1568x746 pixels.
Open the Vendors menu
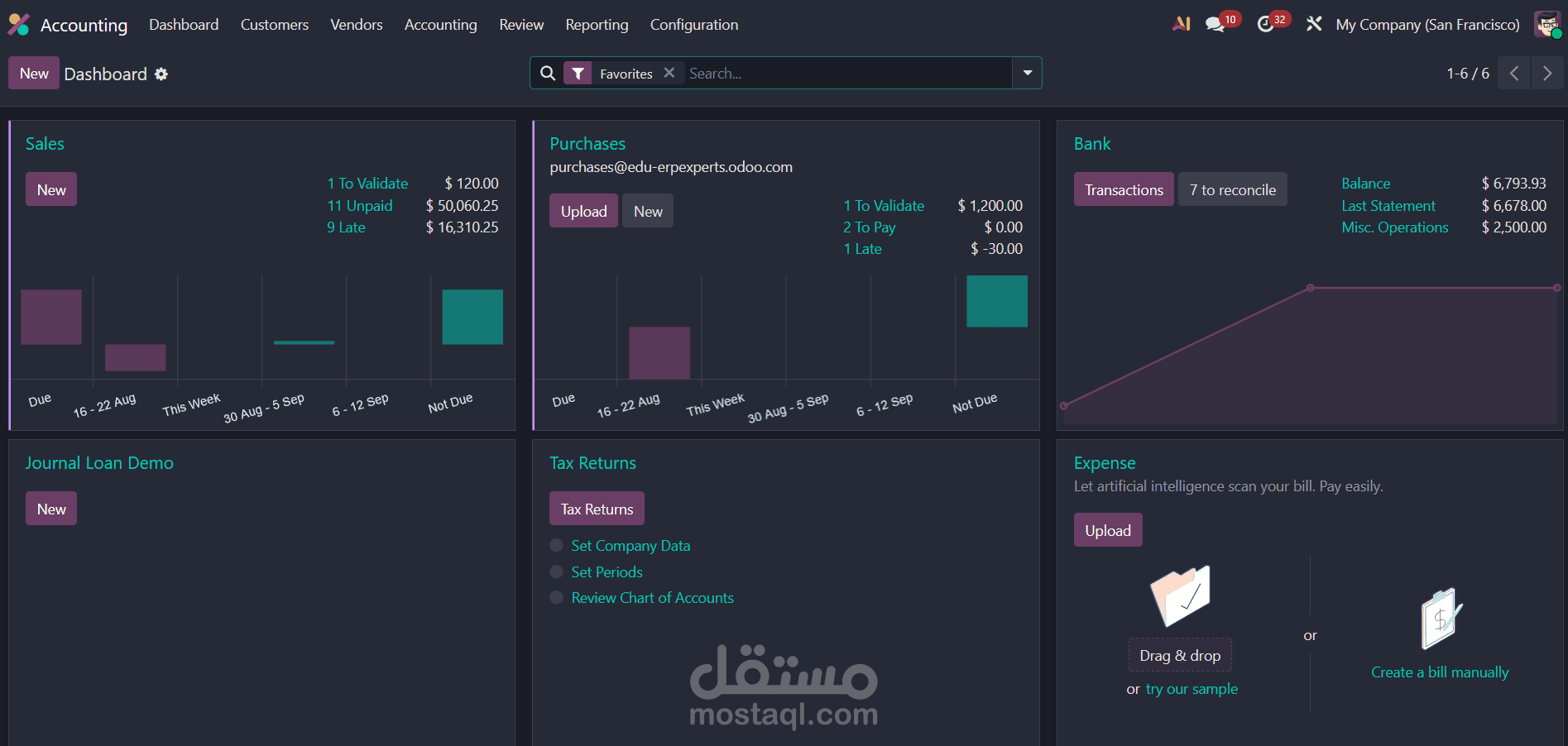pyautogui.click(x=357, y=25)
